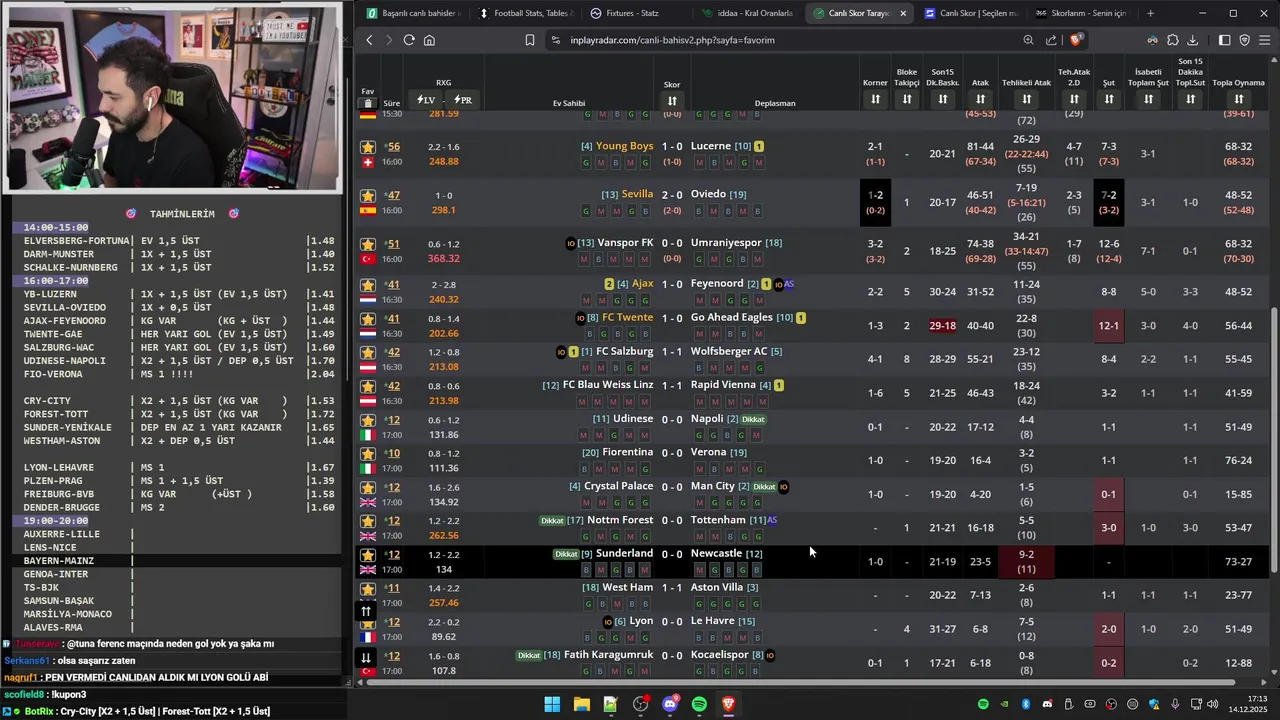Screen dimensions: 1280x720
Task: Open browser main hamburger menu
Action: [1265, 40]
